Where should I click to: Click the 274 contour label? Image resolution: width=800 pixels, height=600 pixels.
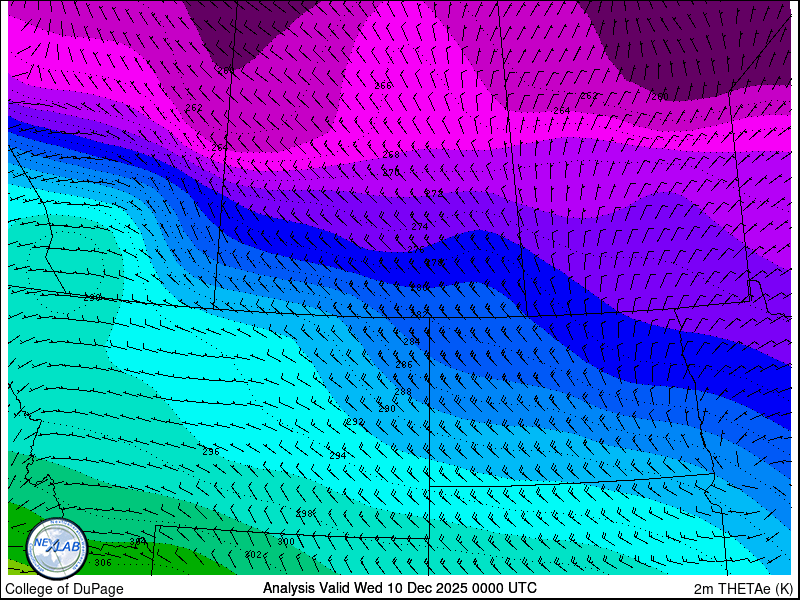420,227
